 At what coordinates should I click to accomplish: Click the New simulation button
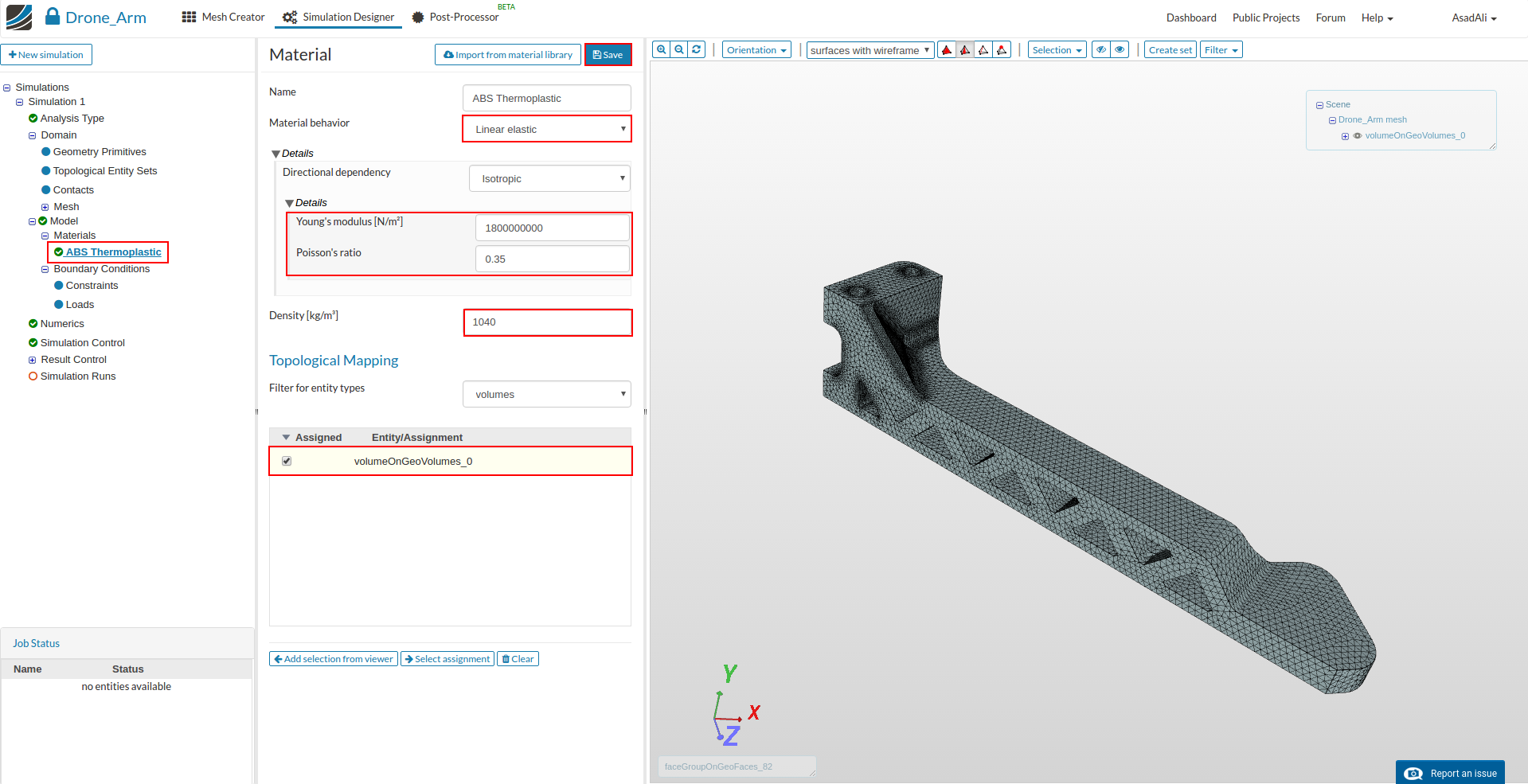pos(46,55)
